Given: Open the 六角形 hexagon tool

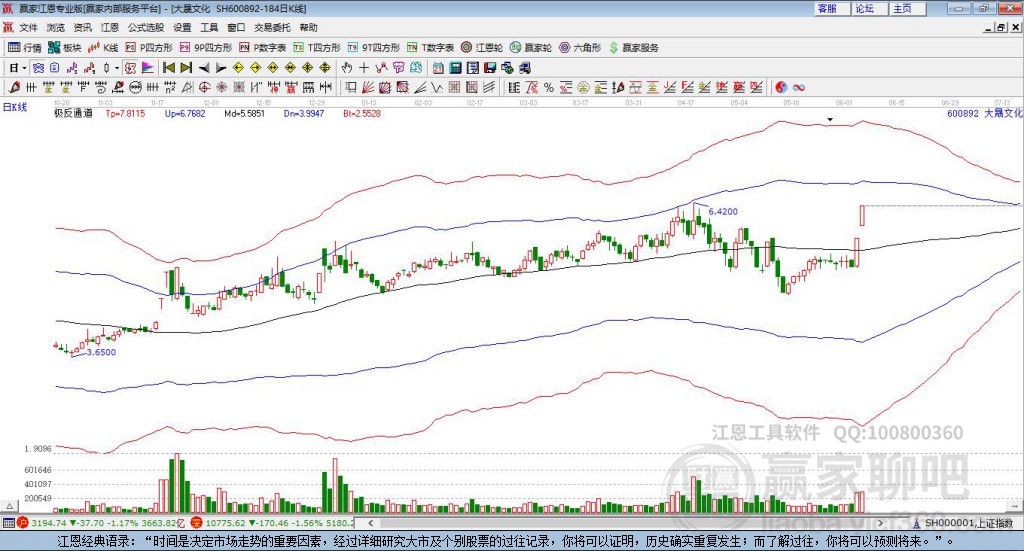Looking at the screenshot, I should coord(580,48).
